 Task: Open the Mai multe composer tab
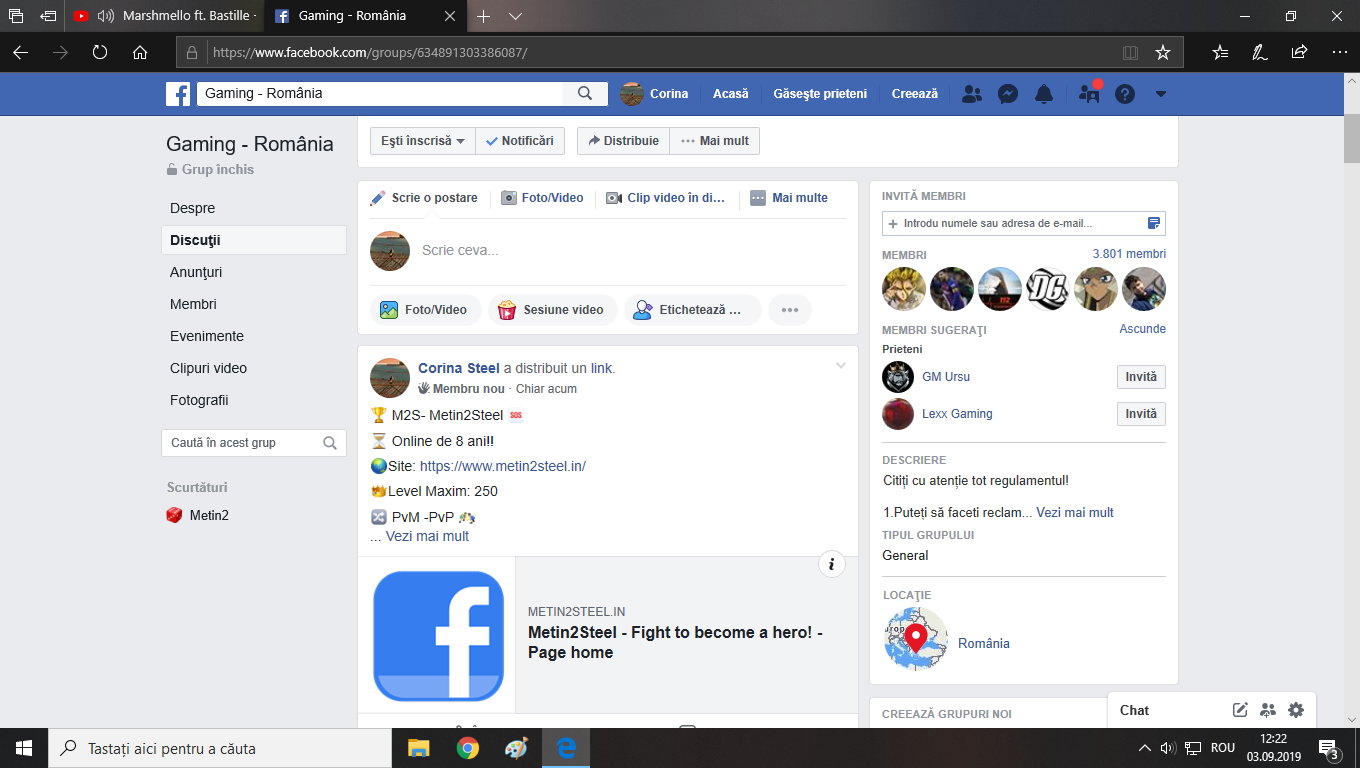pos(789,198)
